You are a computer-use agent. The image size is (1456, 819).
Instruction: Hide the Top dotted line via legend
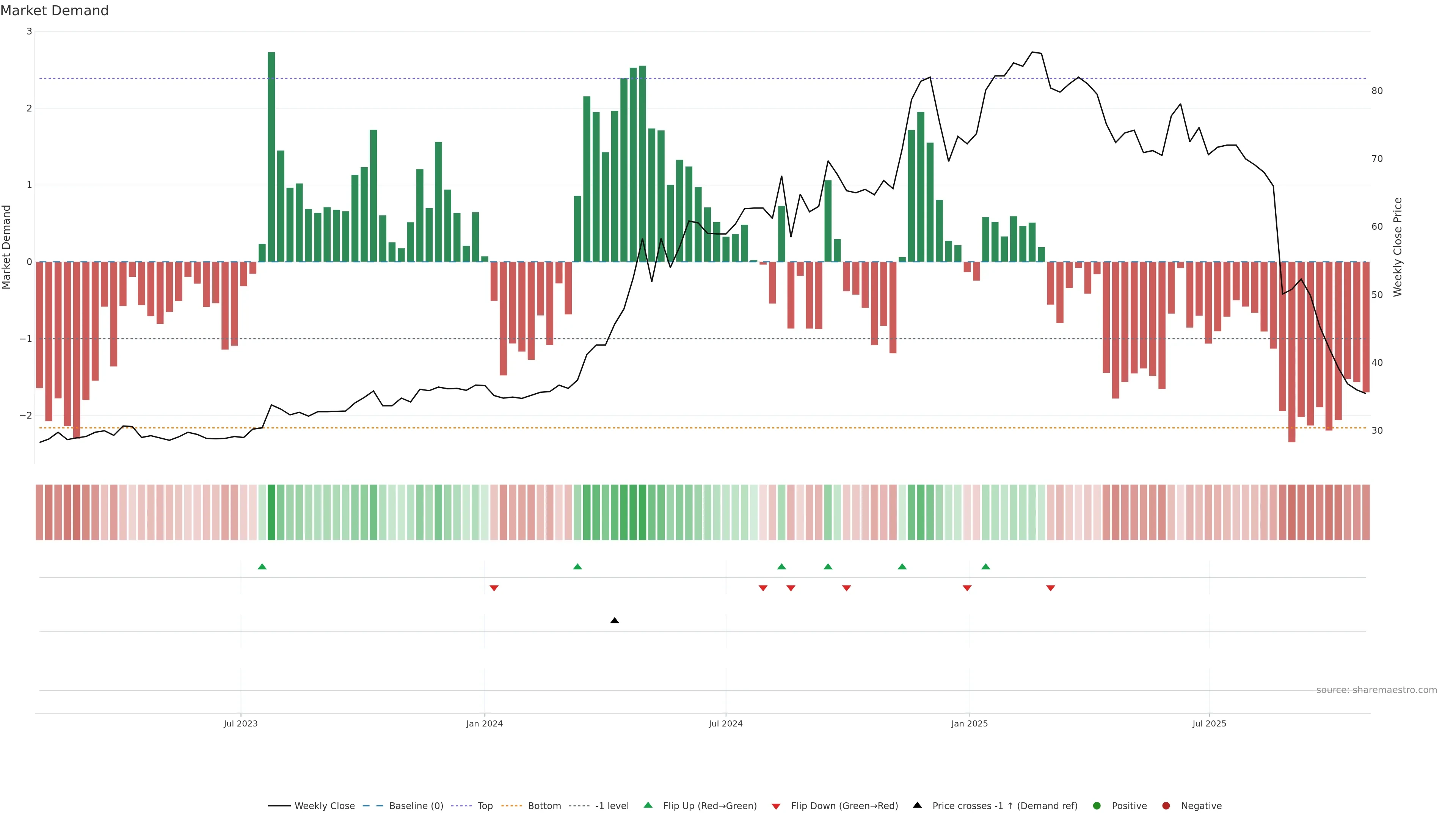point(485,806)
